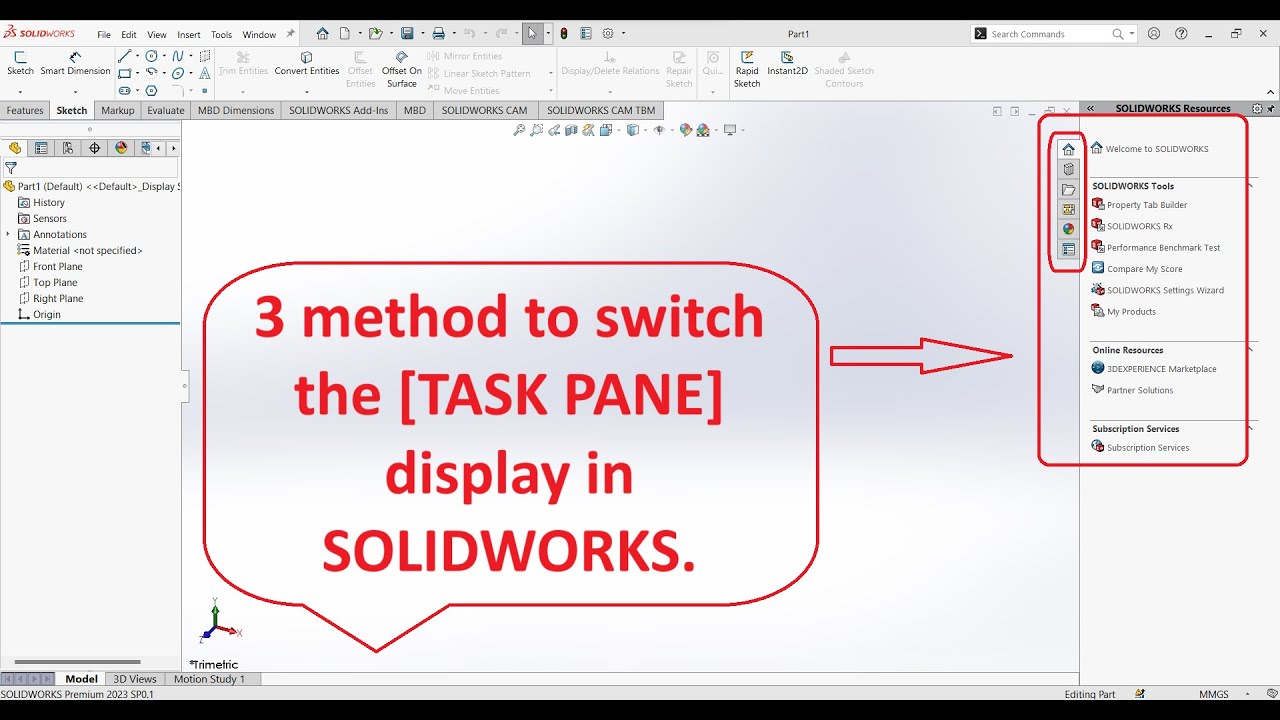
Task: Click the Rapid Sketch tool
Action: (x=747, y=70)
